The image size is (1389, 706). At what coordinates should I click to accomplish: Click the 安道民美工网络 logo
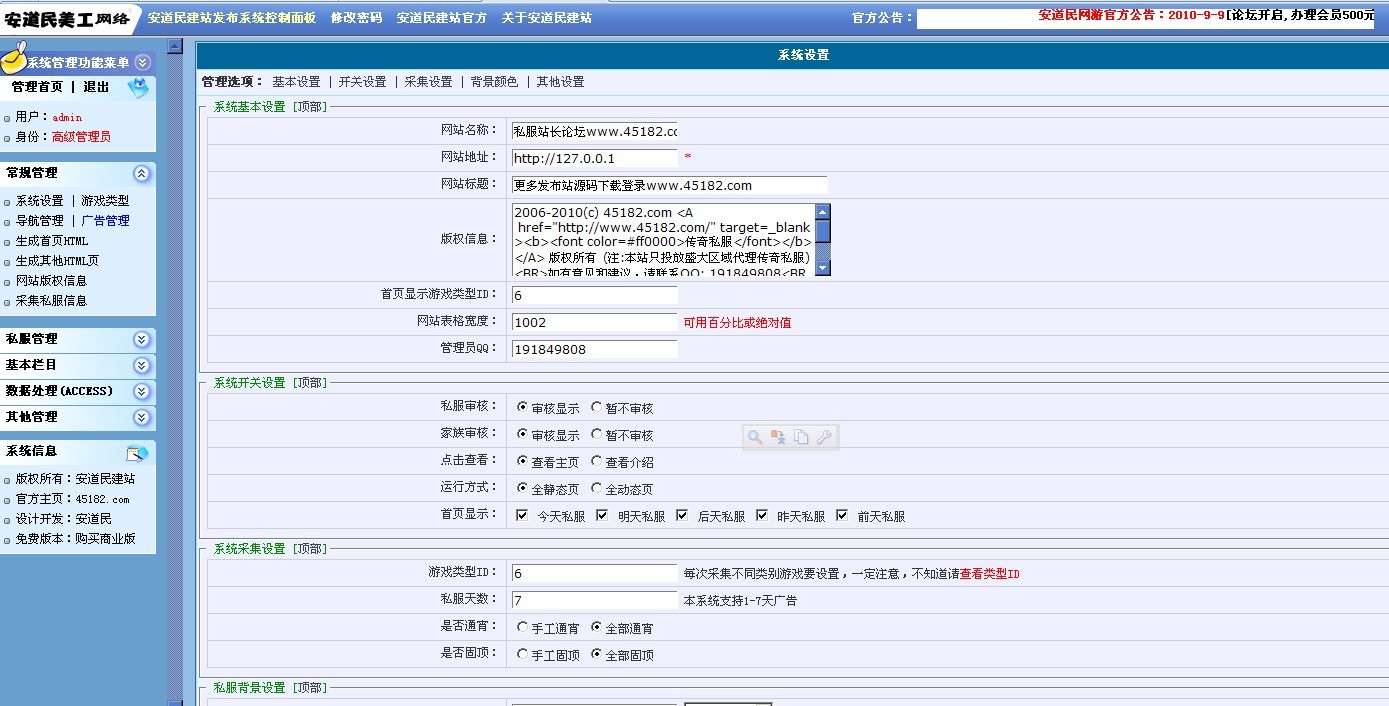click(x=65, y=15)
